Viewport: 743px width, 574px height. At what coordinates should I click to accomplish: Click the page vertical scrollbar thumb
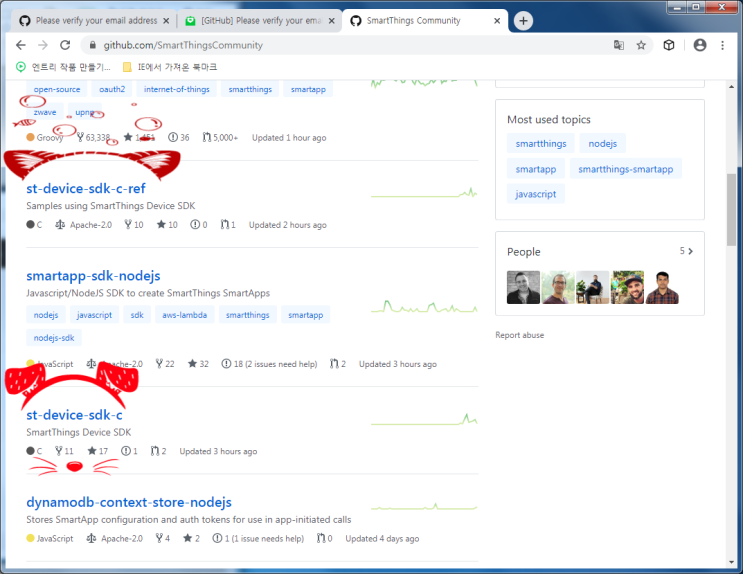click(732, 209)
